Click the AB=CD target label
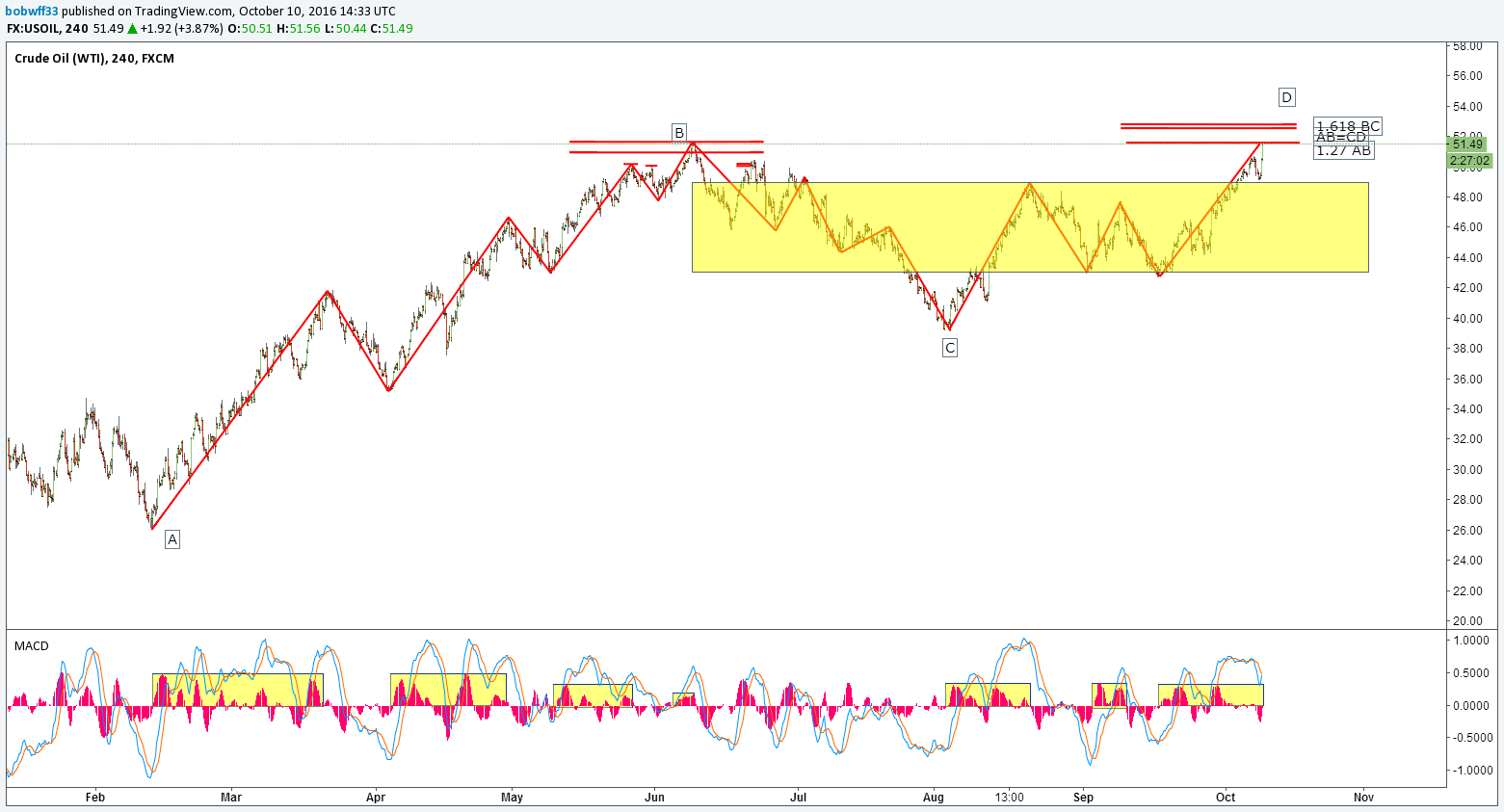Image resolution: width=1504 pixels, height=812 pixels. pos(1341,138)
